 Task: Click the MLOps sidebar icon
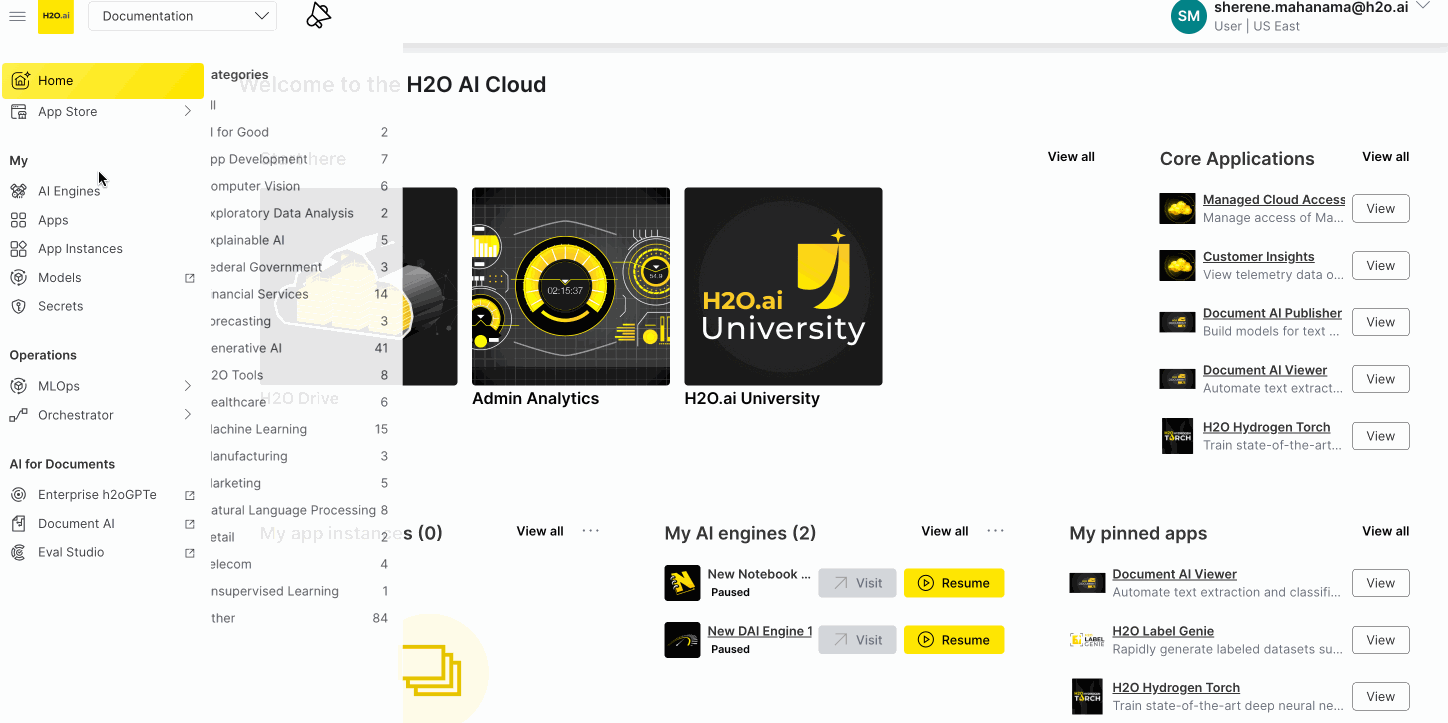[19, 386]
